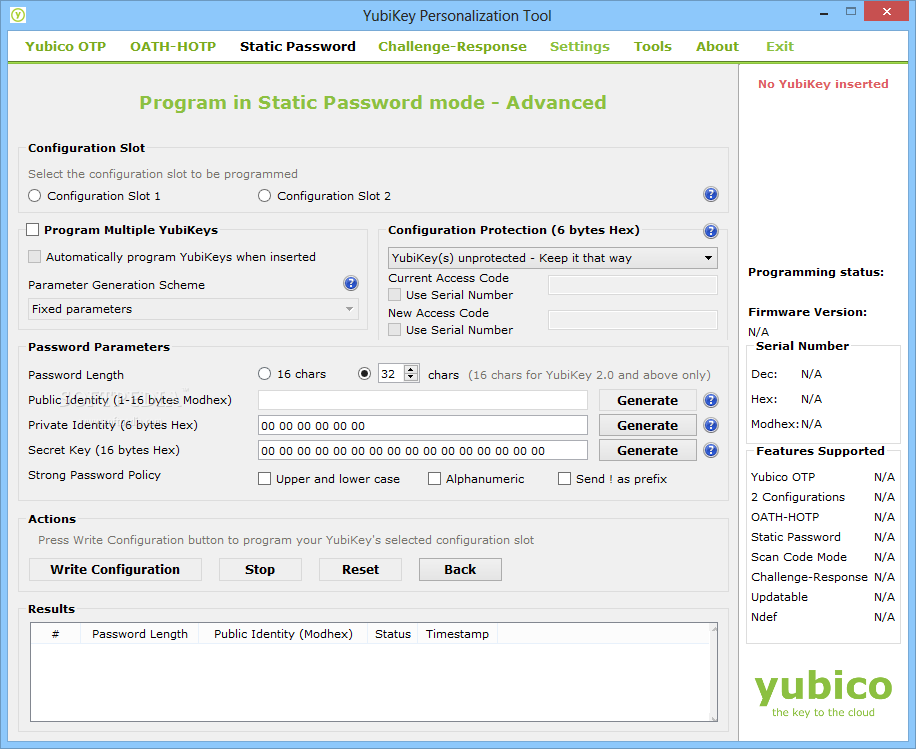
Task: Click the Current Access Code field
Action: click(x=633, y=285)
